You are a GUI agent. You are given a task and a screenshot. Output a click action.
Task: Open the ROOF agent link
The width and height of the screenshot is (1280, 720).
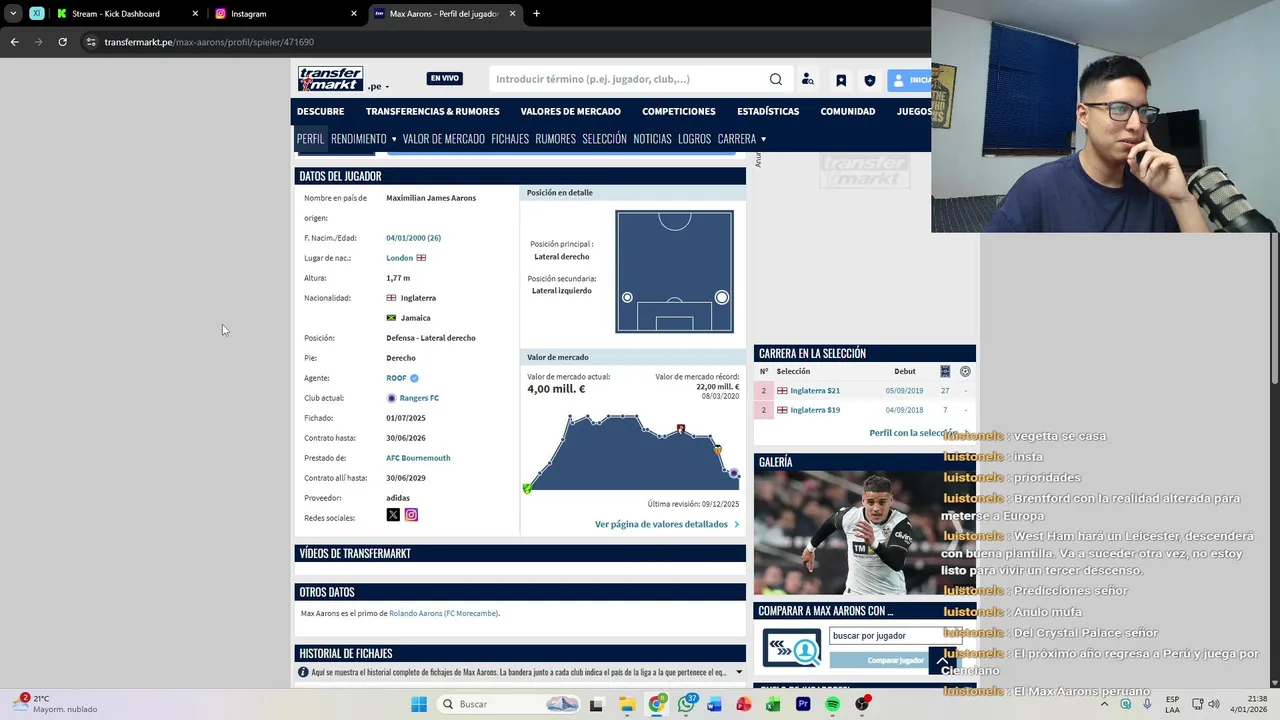[x=396, y=378]
